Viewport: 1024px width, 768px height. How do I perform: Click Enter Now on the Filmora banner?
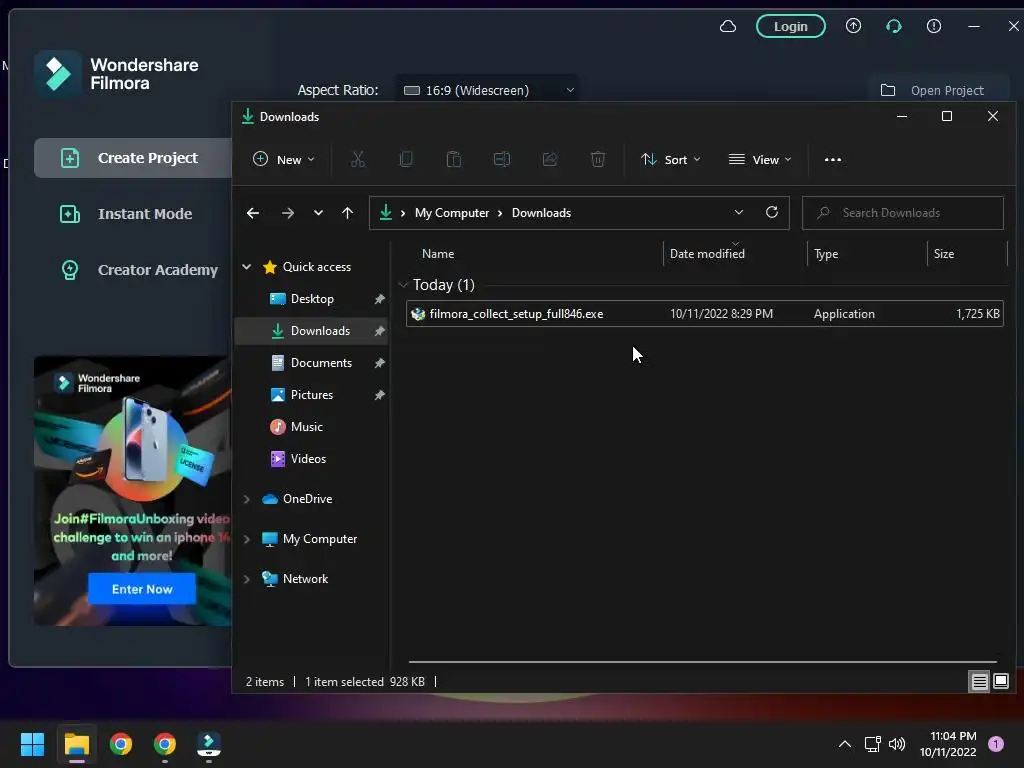click(142, 589)
